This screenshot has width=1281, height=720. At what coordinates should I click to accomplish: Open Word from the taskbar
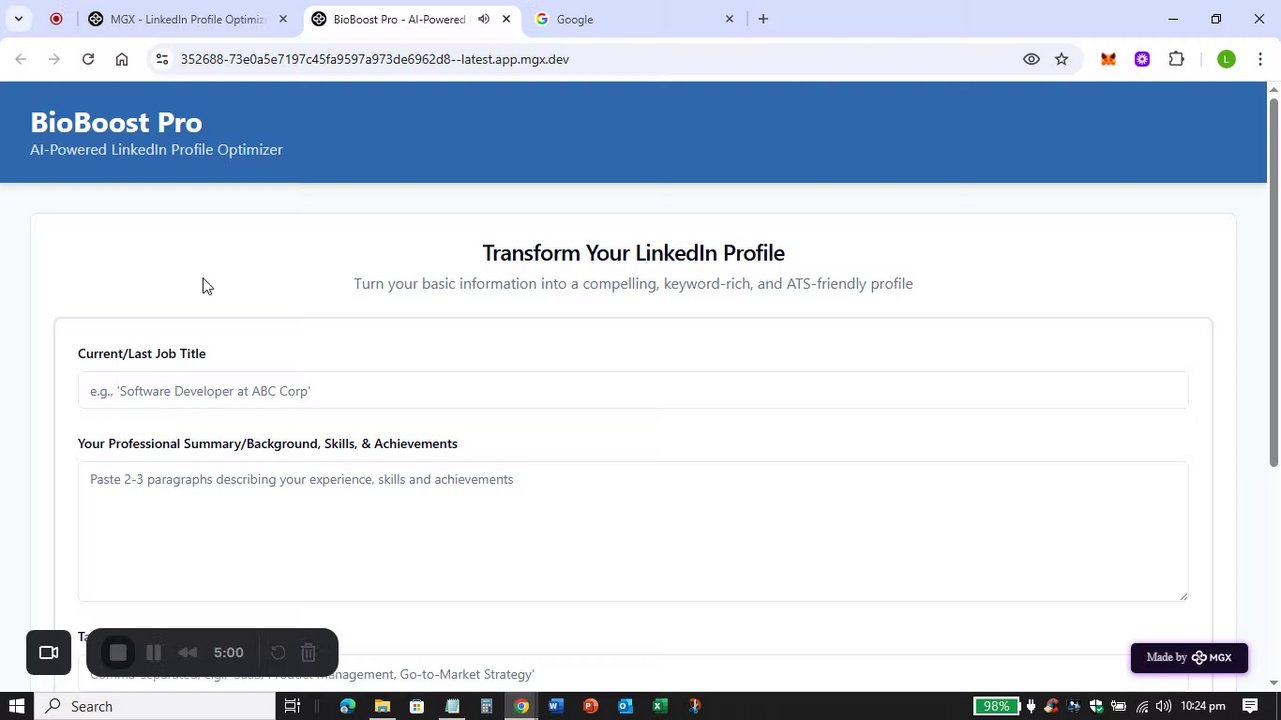[556, 706]
